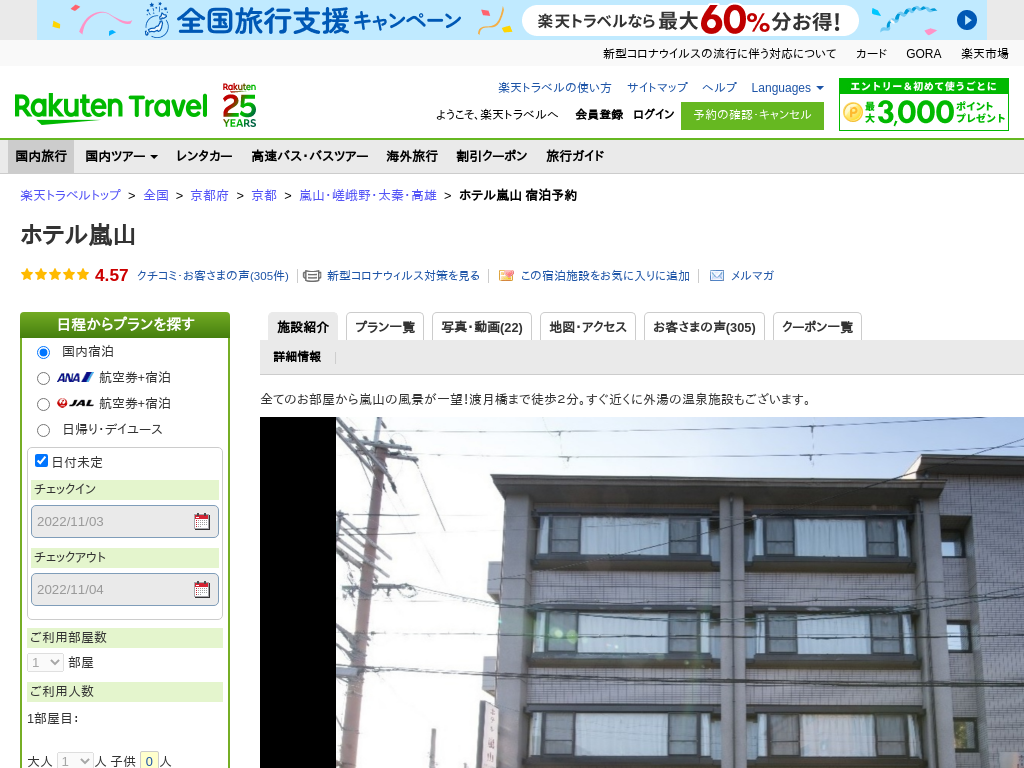The image size is (1024, 768).
Task: Open the room count dropdown
Action: pos(45,662)
